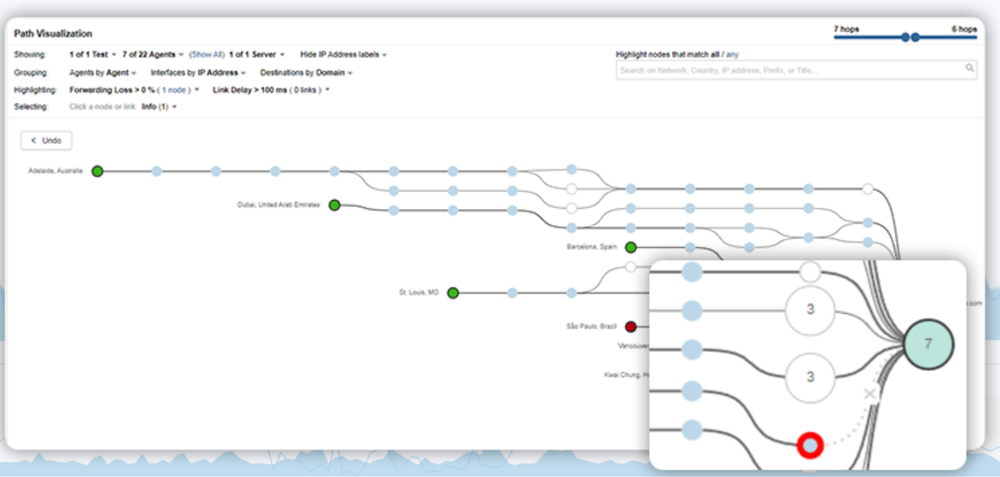
Task: Open the '1 of 1 Test' dropdown
Action: tap(92, 55)
